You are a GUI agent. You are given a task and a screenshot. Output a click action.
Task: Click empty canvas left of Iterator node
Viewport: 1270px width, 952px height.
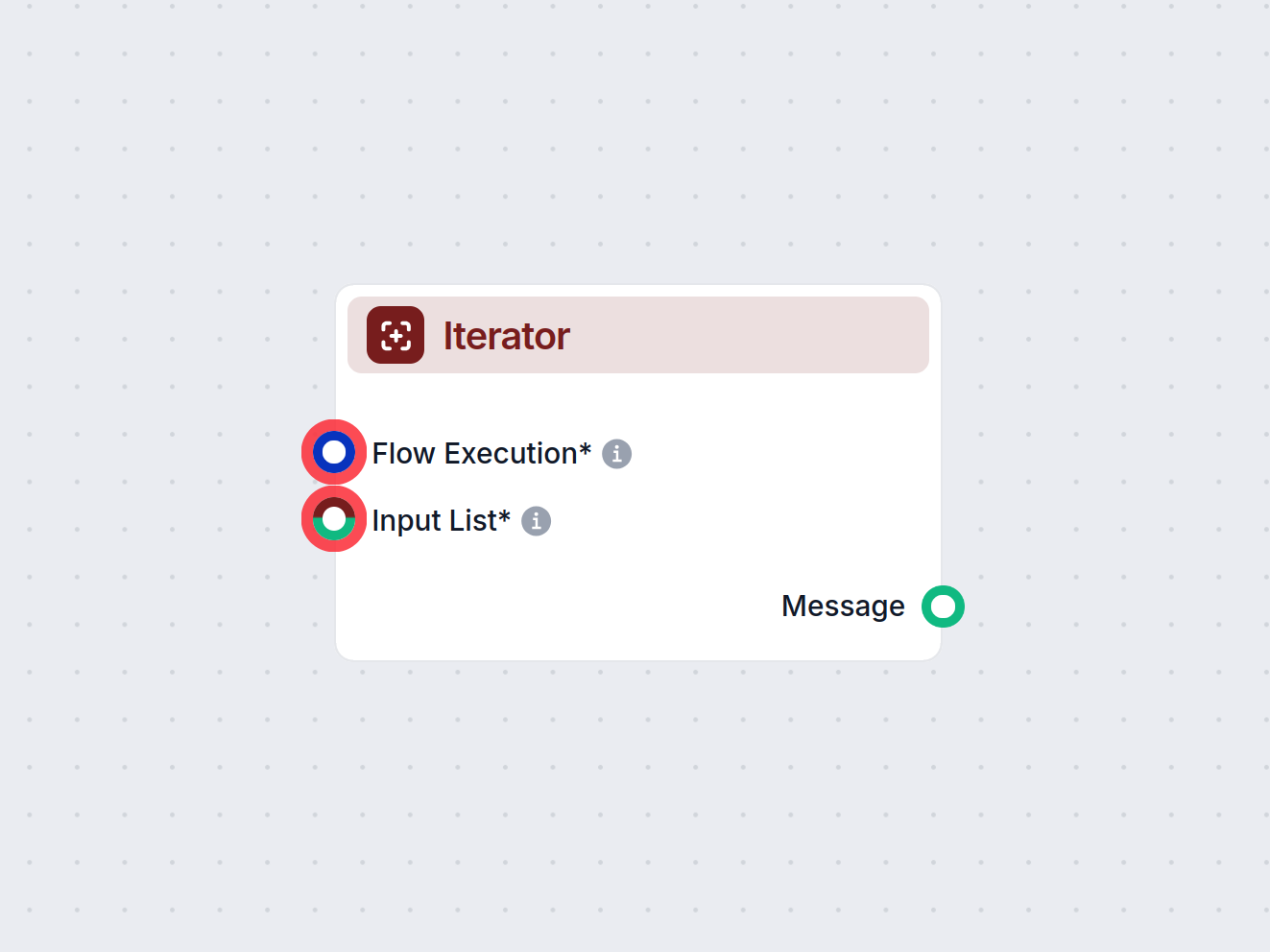(x=144, y=470)
